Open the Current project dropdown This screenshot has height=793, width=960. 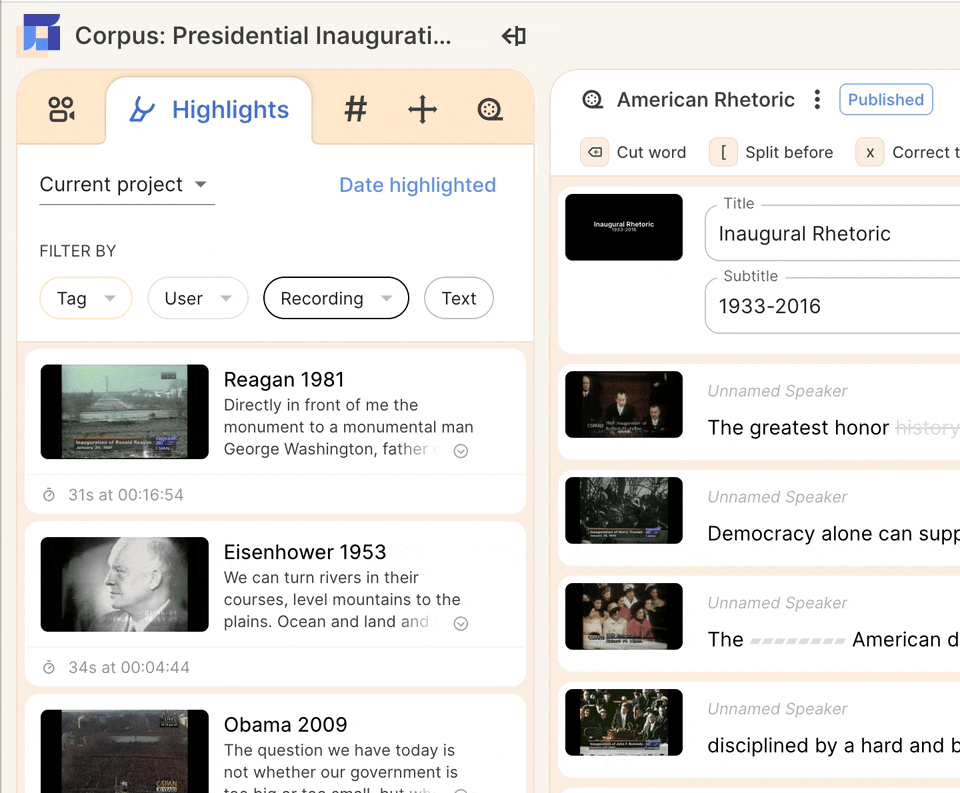click(x=127, y=184)
